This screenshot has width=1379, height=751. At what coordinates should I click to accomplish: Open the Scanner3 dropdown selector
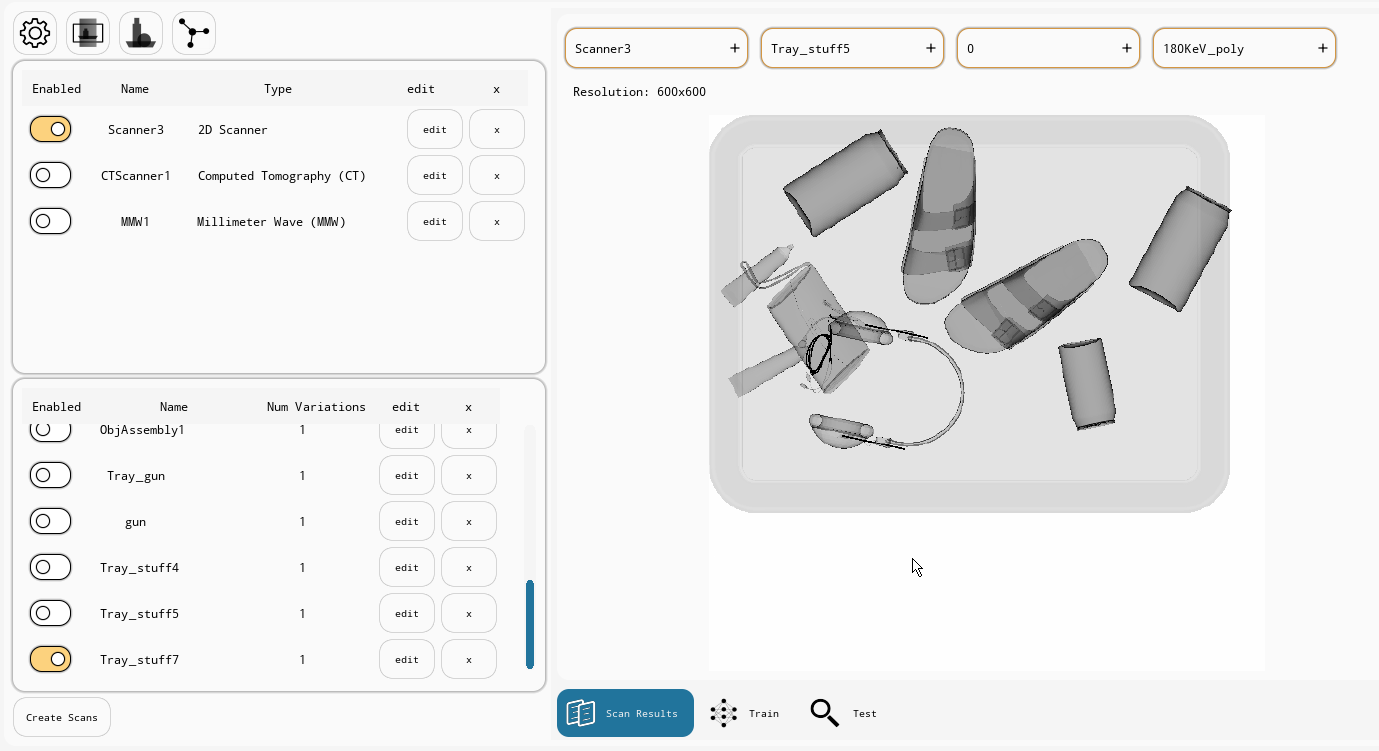656,48
